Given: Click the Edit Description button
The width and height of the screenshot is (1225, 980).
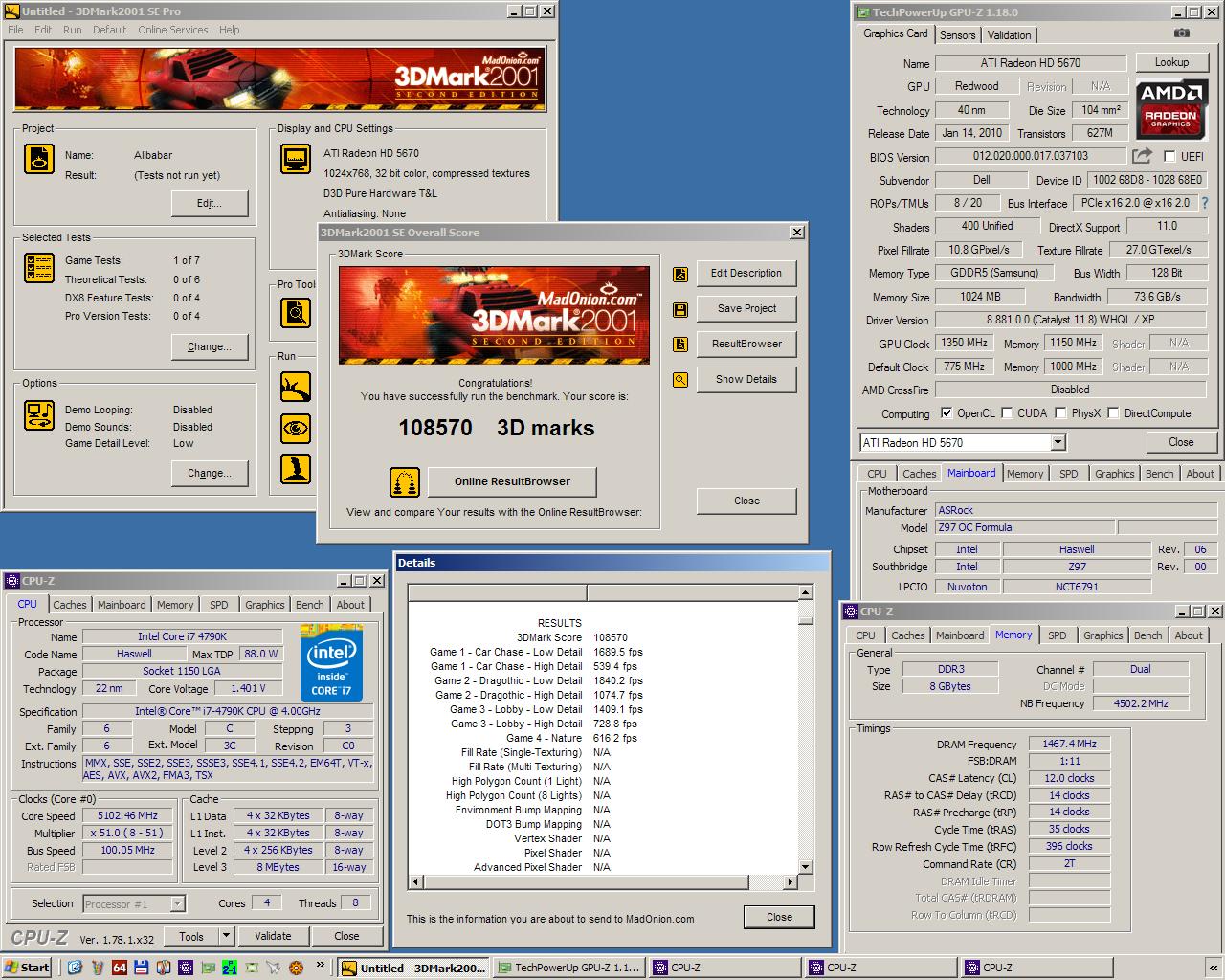Looking at the screenshot, I should 746,274.
